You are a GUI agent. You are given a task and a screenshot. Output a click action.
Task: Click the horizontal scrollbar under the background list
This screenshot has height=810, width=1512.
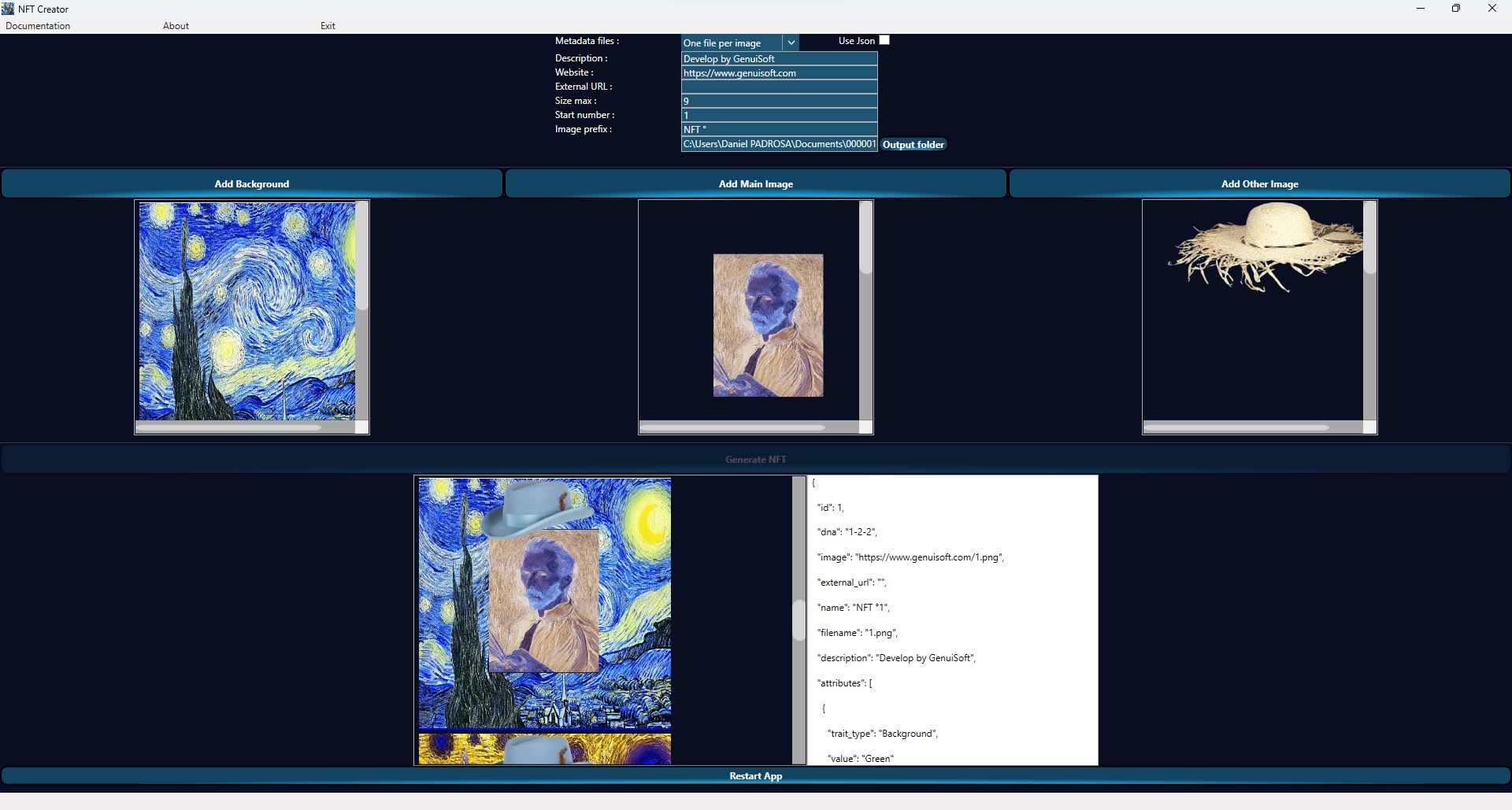pyautogui.click(x=245, y=427)
